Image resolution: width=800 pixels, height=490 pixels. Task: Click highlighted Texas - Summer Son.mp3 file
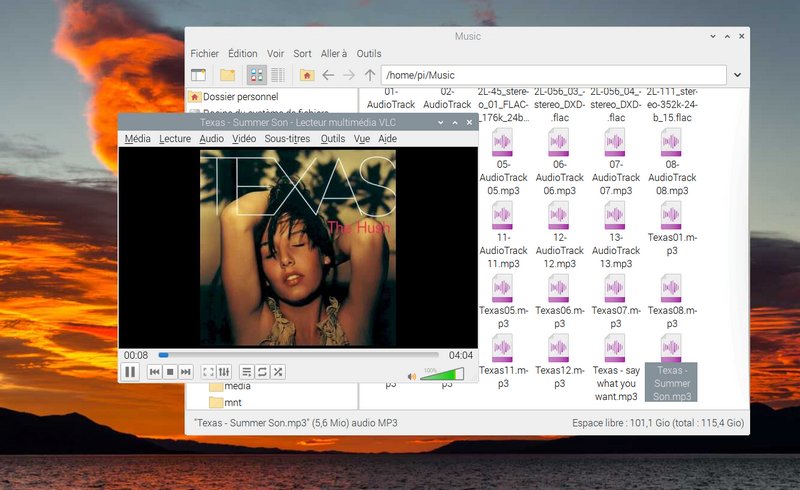[x=671, y=368]
